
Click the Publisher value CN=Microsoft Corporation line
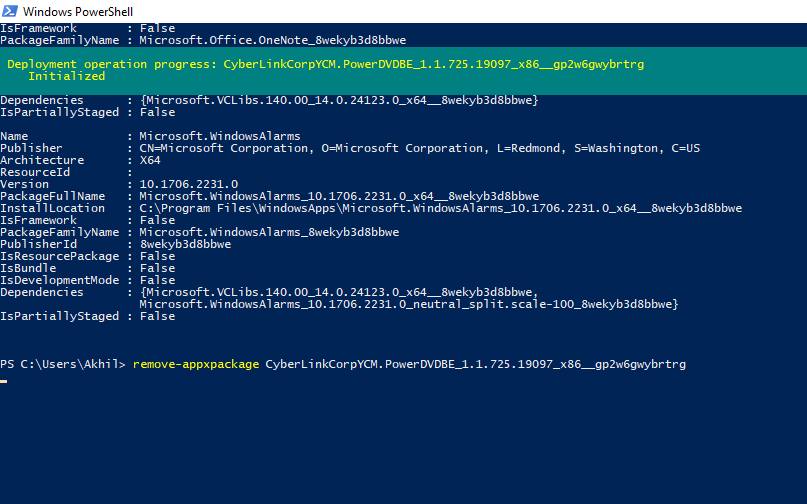point(419,148)
